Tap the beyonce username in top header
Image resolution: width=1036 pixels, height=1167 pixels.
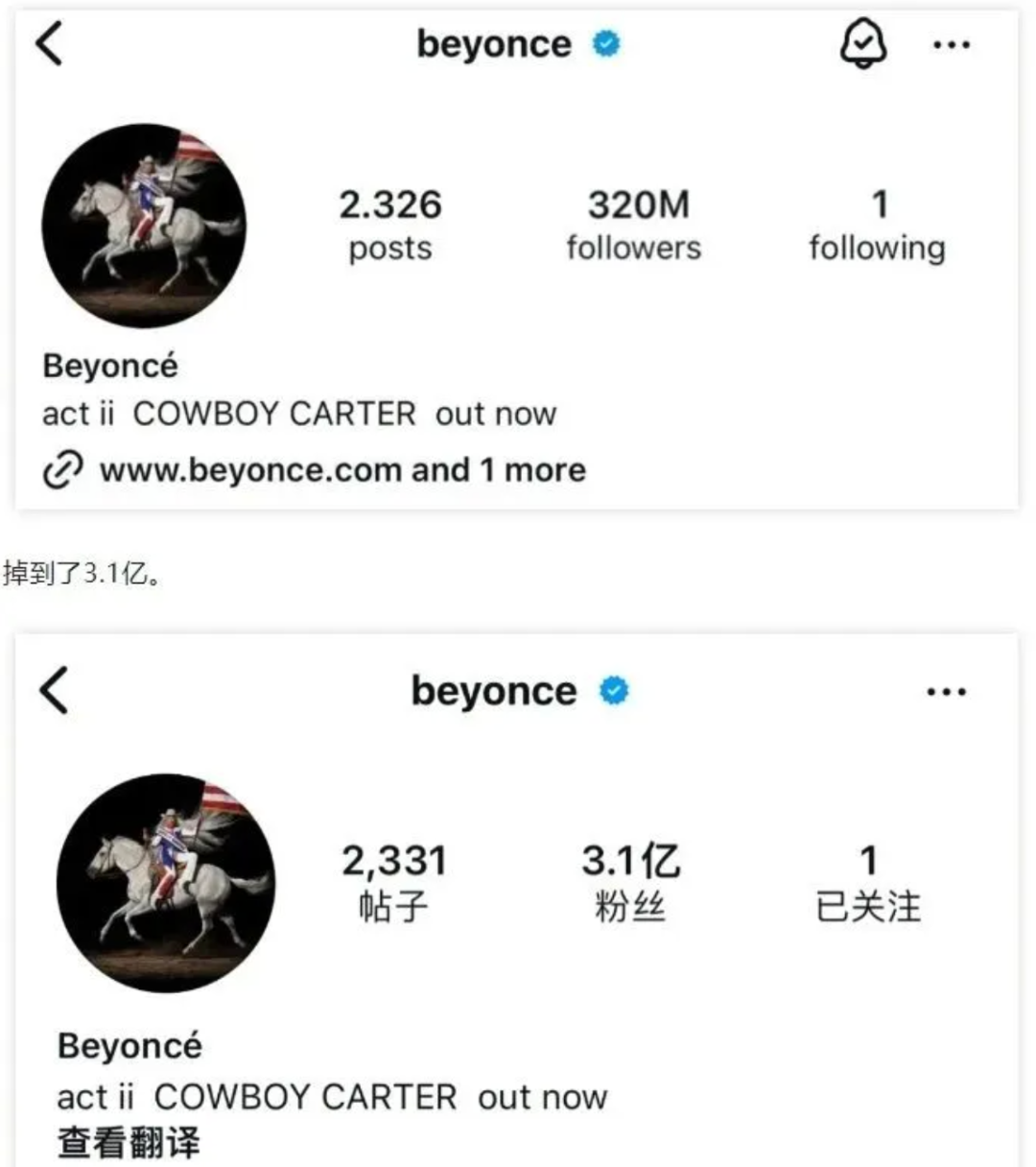pos(494,44)
